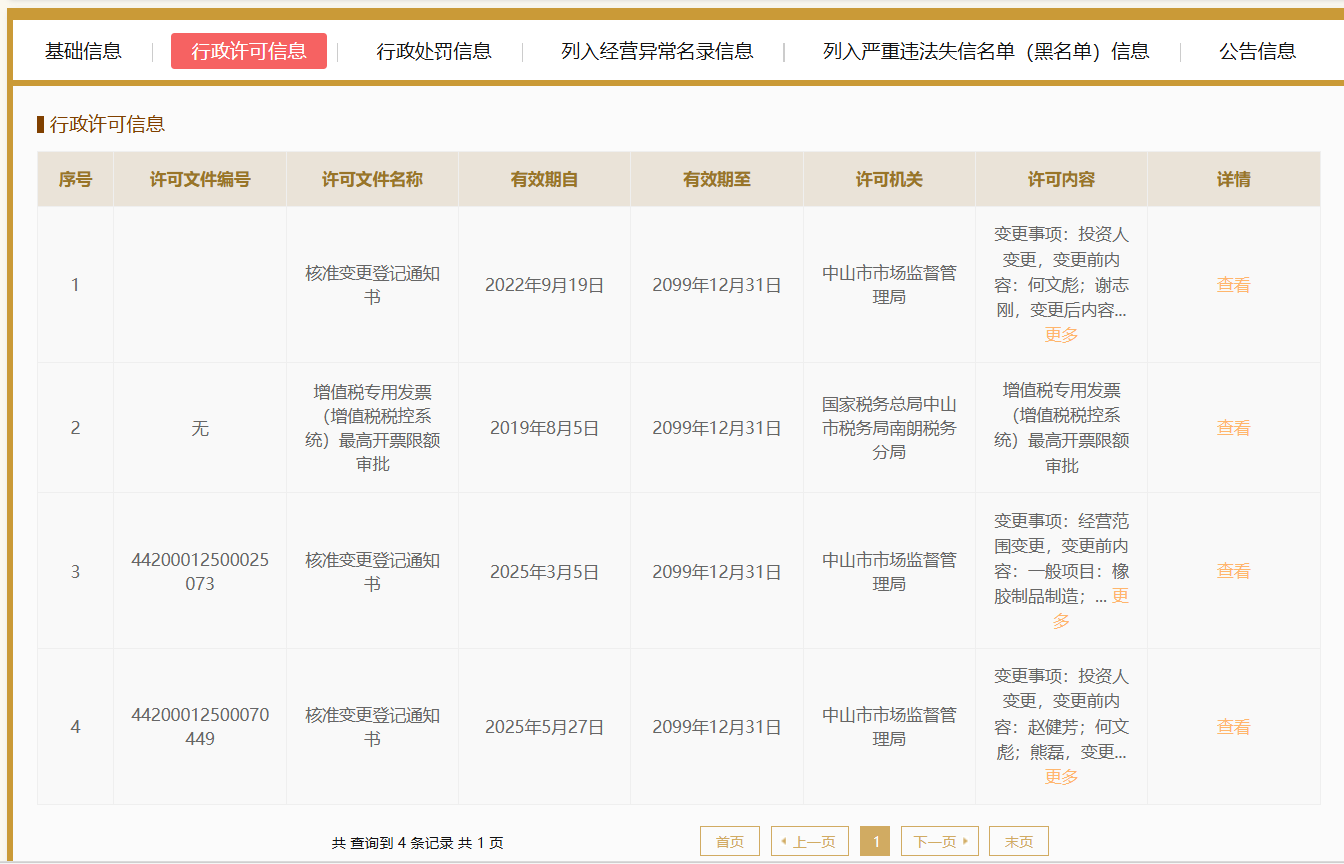This screenshot has width=1344, height=864.
Task: Select the 行政许可信息 tab
Action: tap(249, 51)
